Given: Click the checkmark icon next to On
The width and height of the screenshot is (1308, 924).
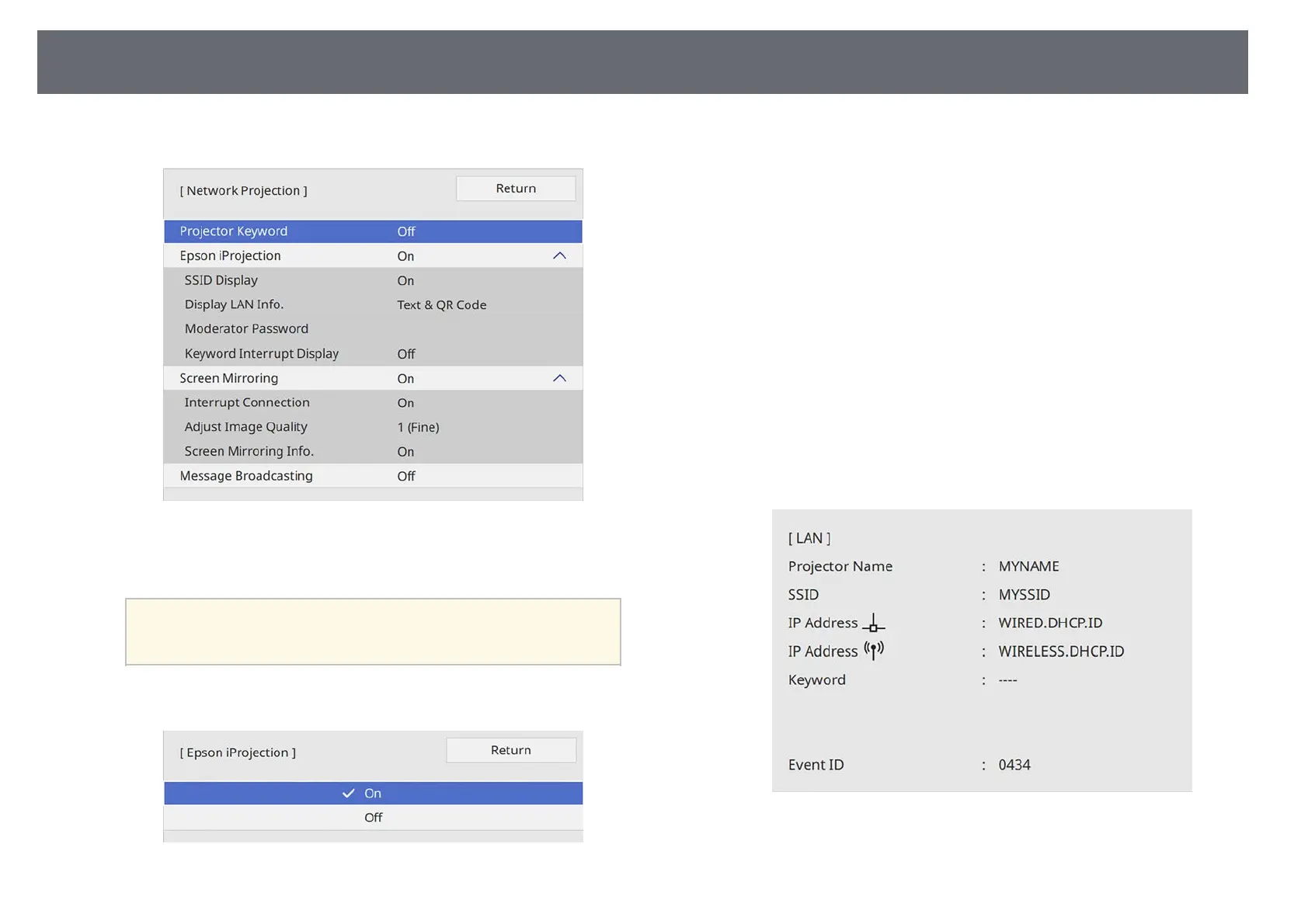Looking at the screenshot, I should (349, 793).
